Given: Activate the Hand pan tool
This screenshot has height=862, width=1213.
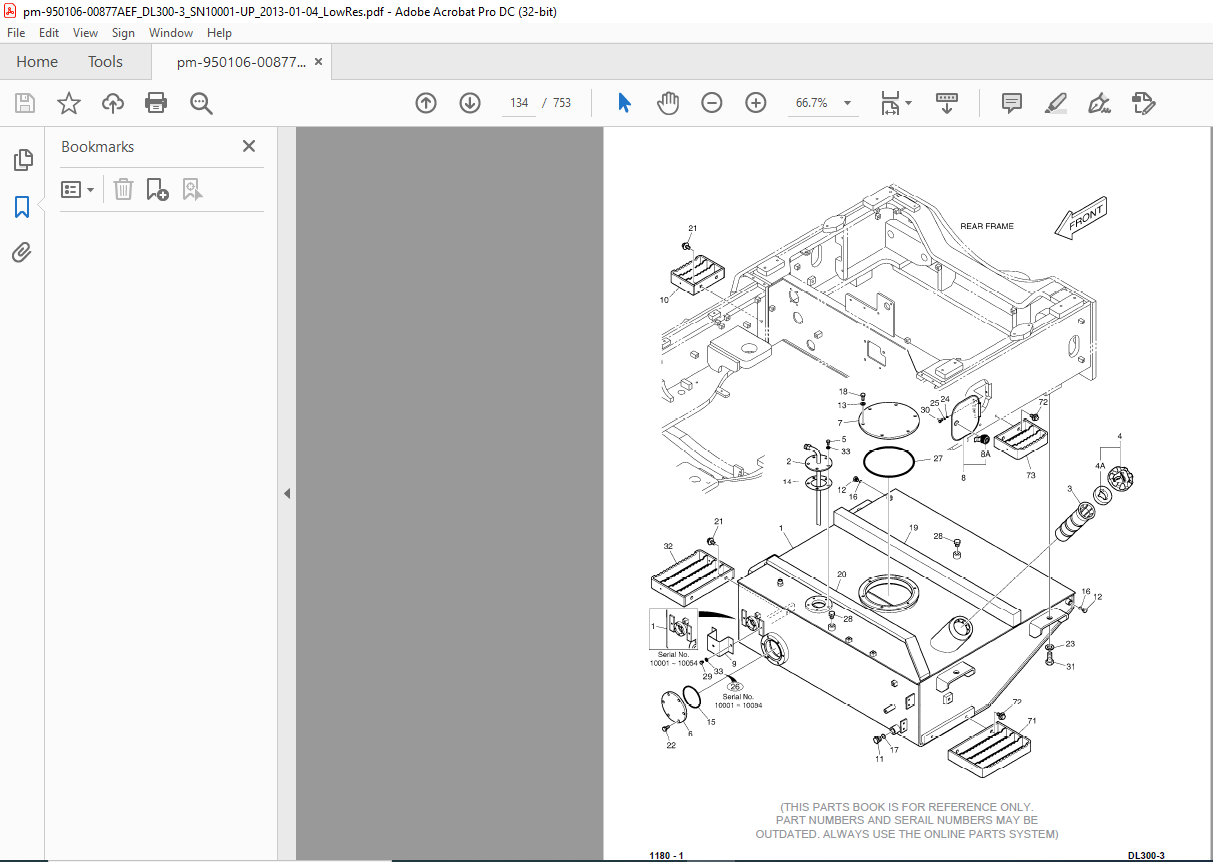Looking at the screenshot, I should coord(668,103).
